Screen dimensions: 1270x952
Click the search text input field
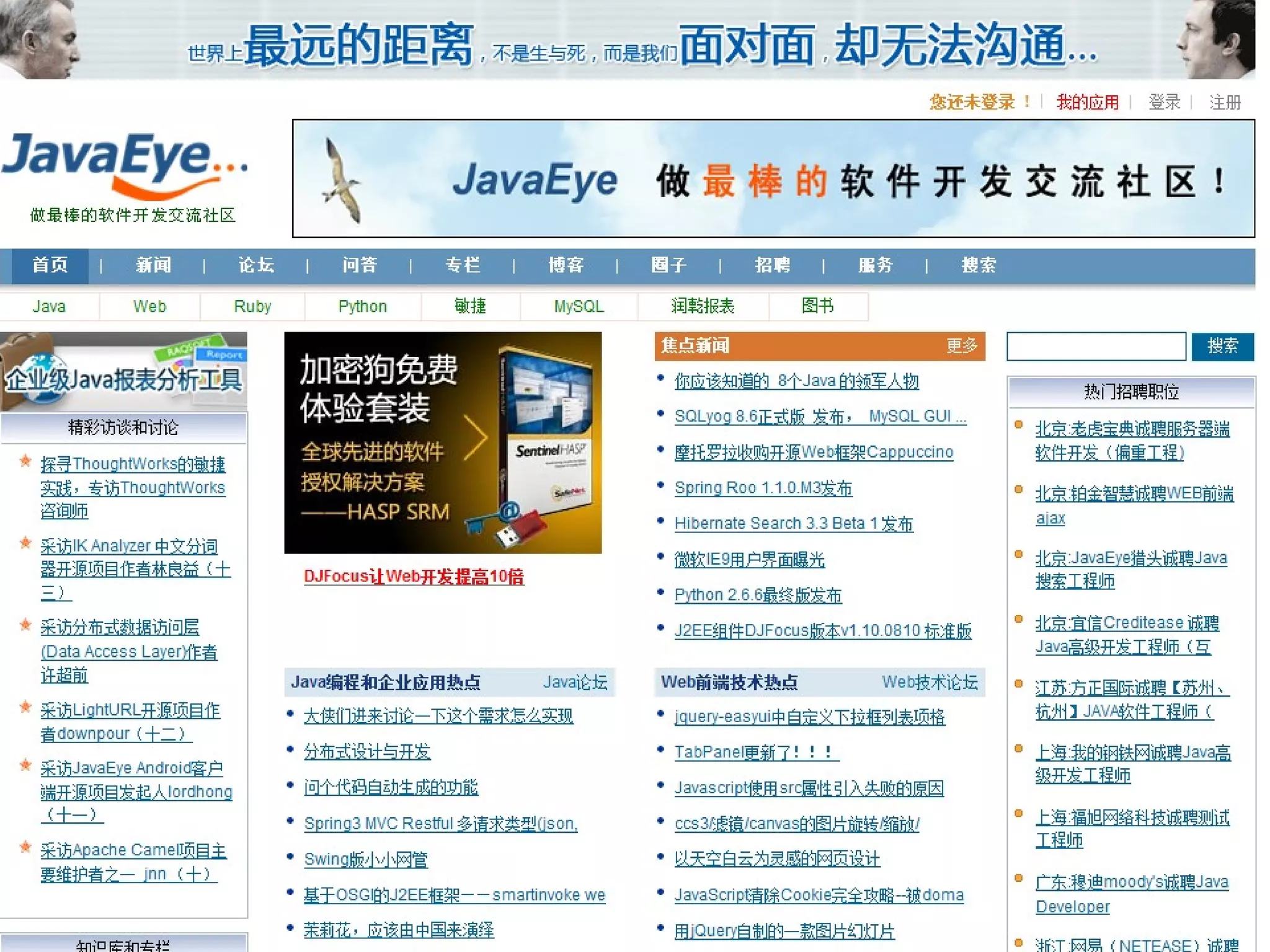pyautogui.click(x=1096, y=346)
